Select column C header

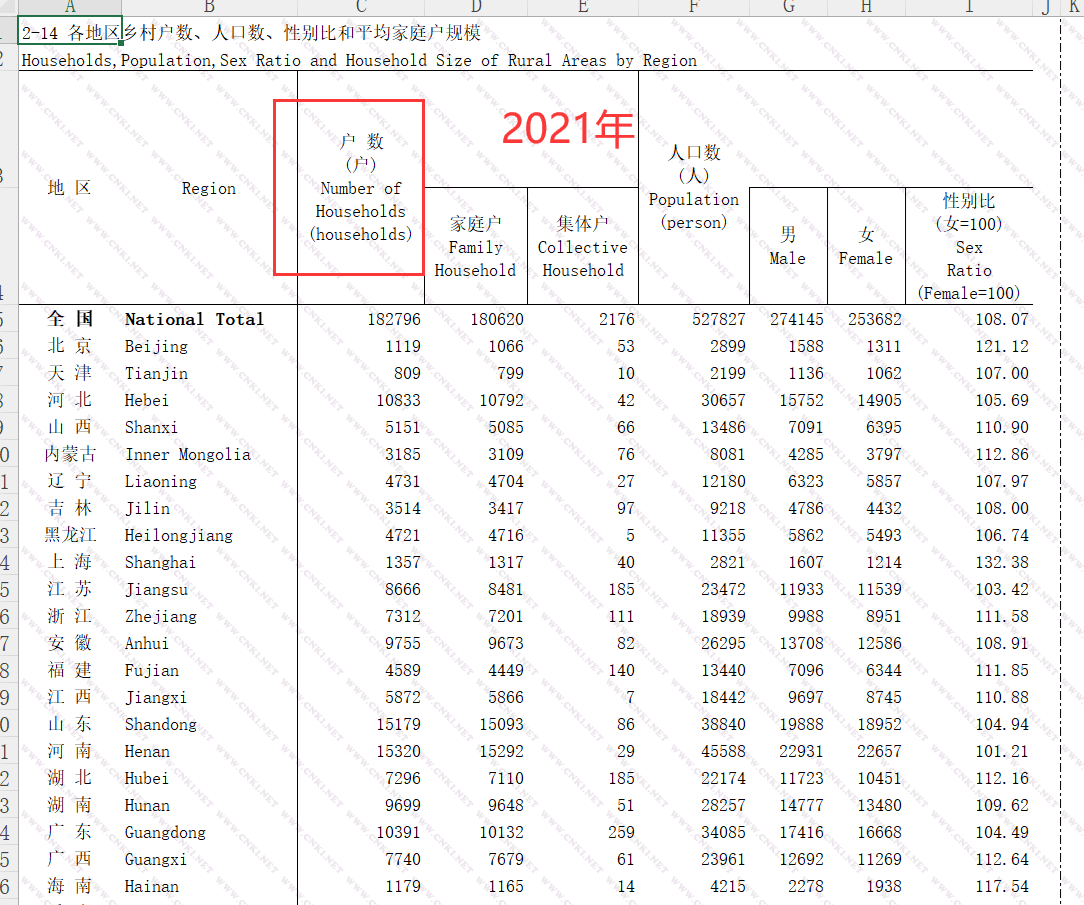(x=361, y=8)
